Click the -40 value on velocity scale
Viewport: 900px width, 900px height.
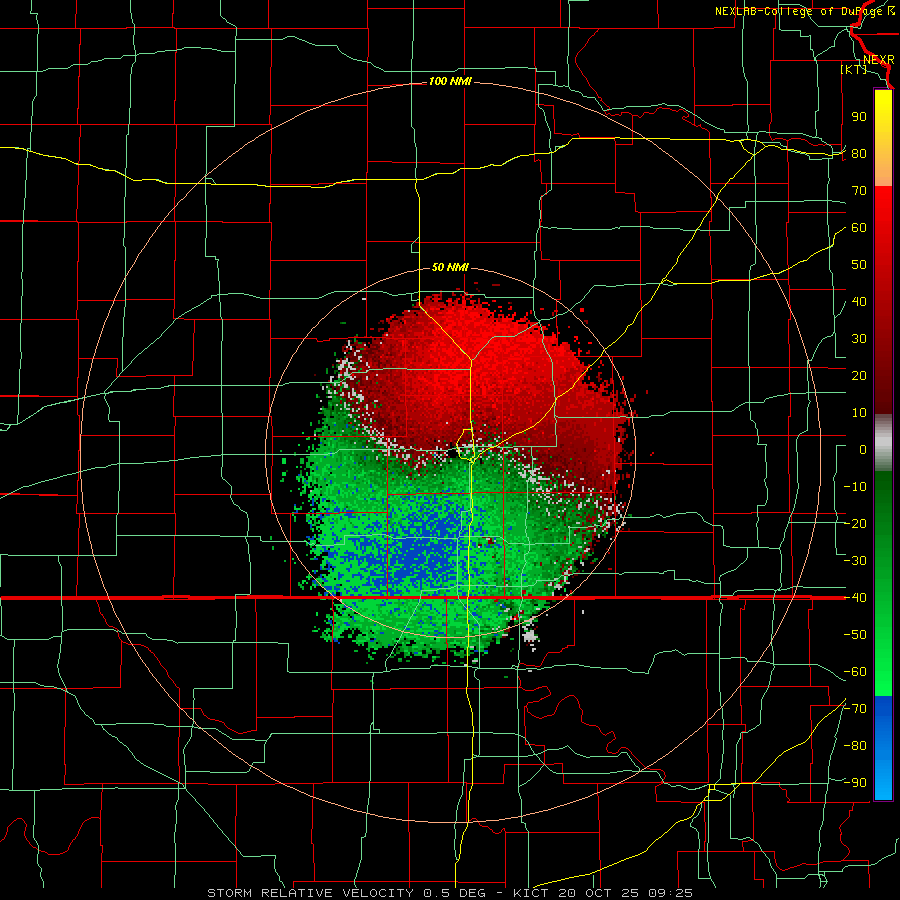coord(855,598)
